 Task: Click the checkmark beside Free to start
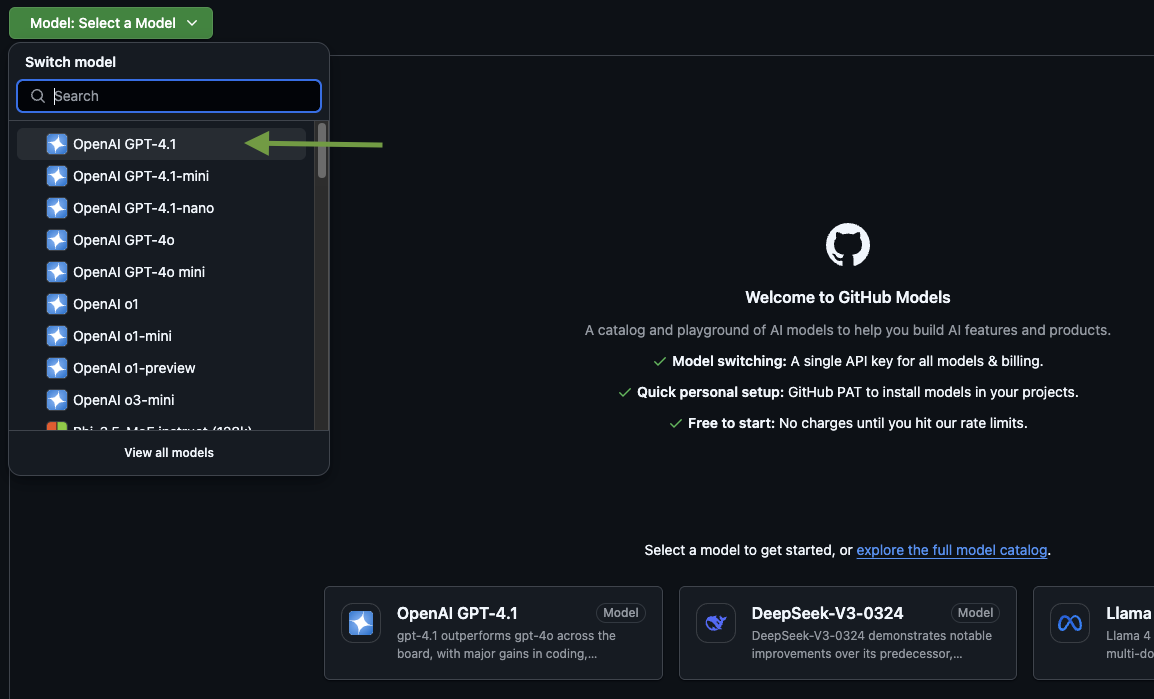(x=676, y=423)
